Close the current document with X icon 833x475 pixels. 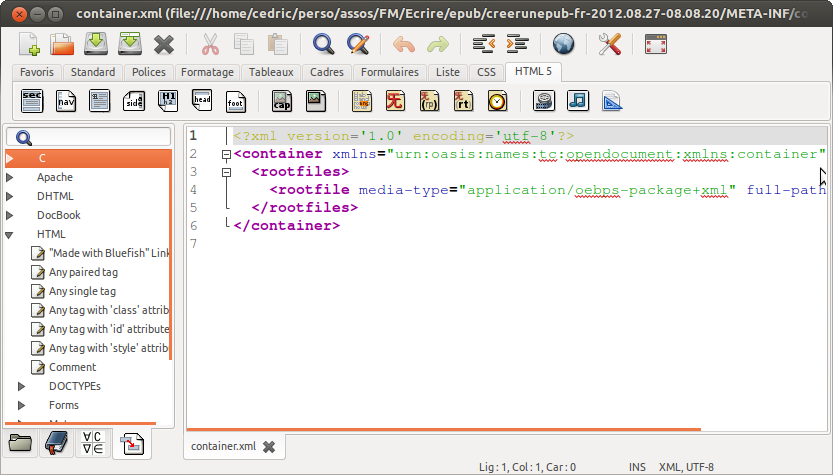[164, 45]
